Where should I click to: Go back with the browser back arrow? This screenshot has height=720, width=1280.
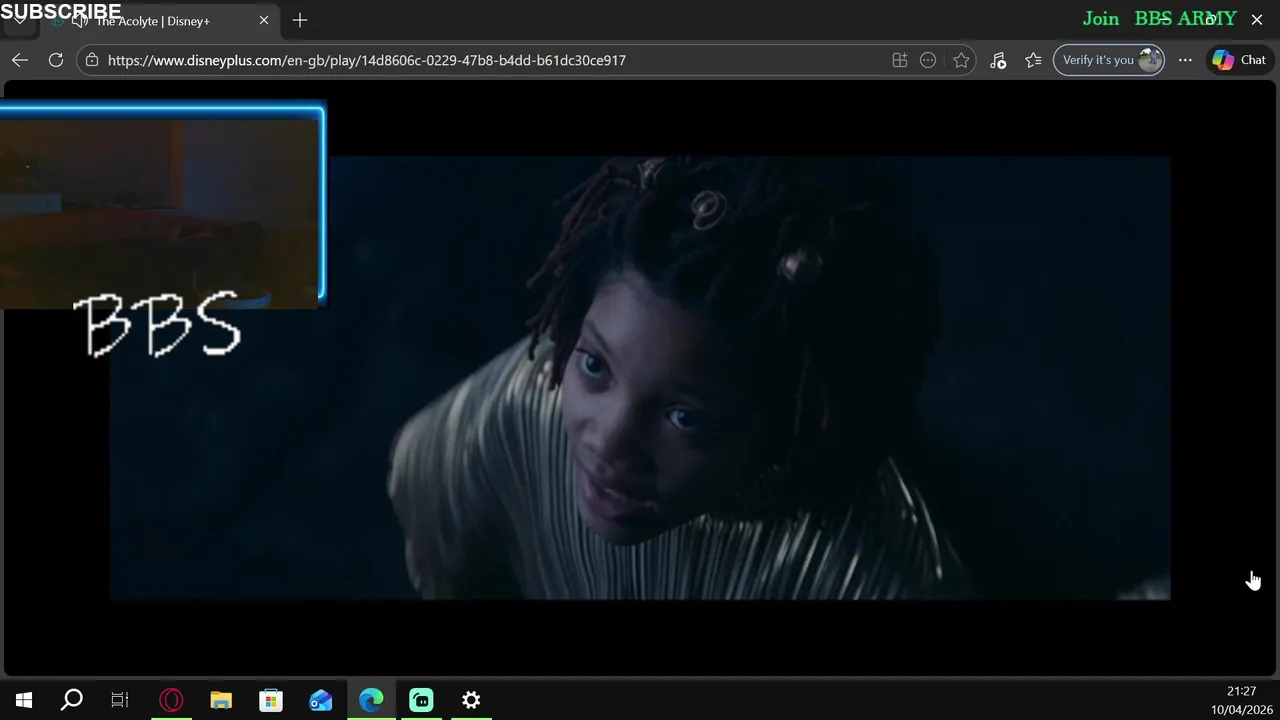pyautogui.click(x=20, y=60)
